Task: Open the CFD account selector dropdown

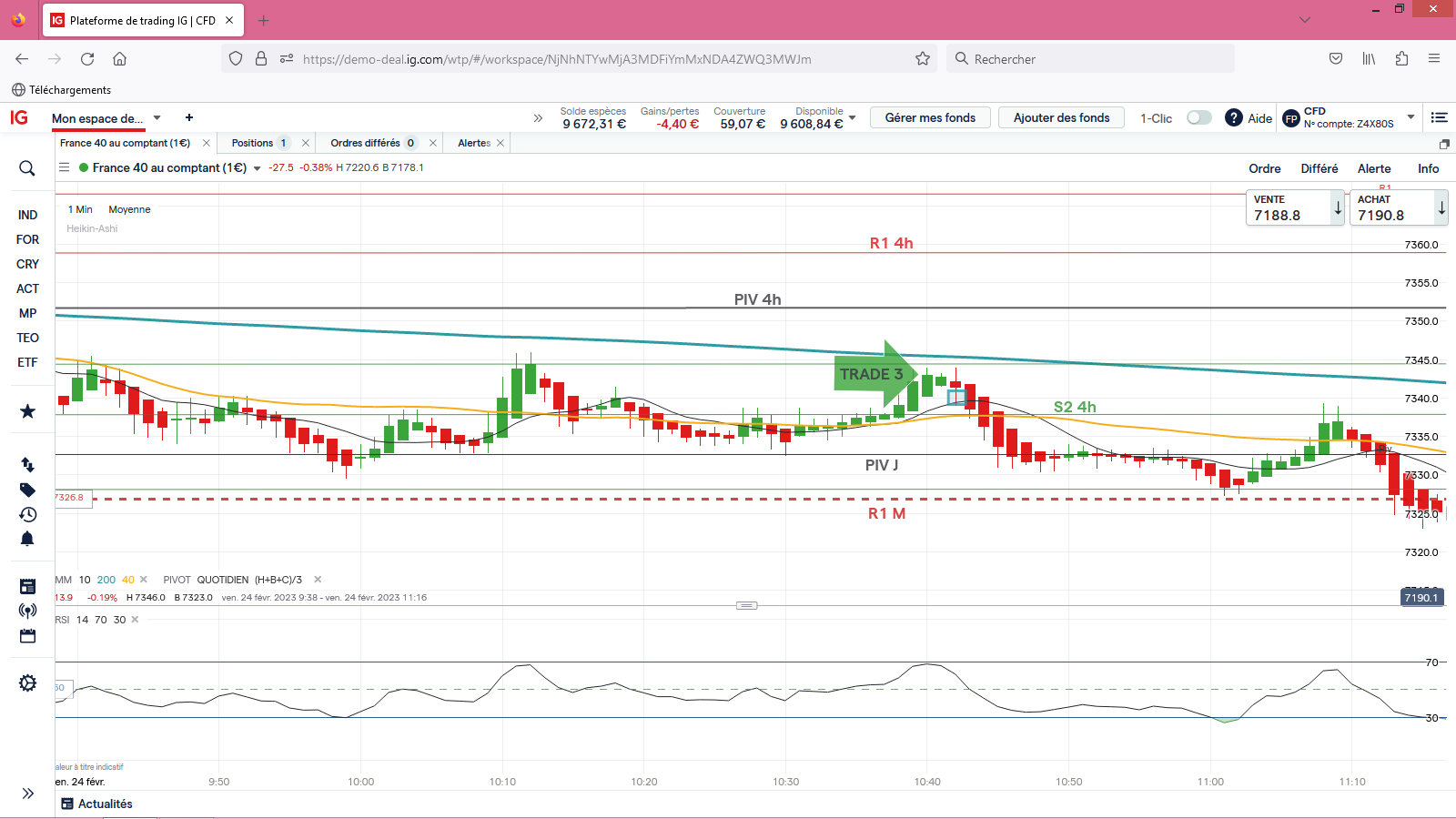Action: click(1410, 117)
